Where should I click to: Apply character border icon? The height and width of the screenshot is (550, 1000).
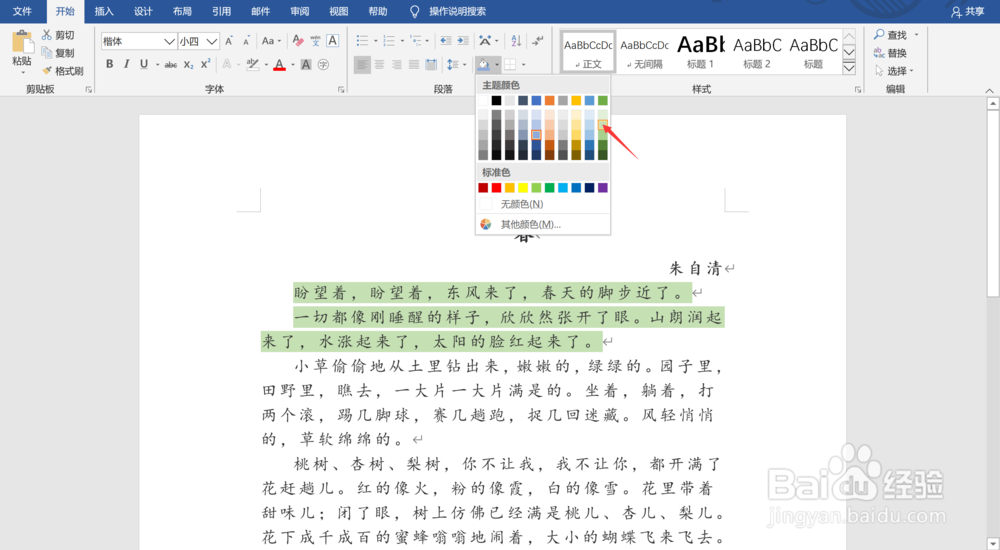332,41
